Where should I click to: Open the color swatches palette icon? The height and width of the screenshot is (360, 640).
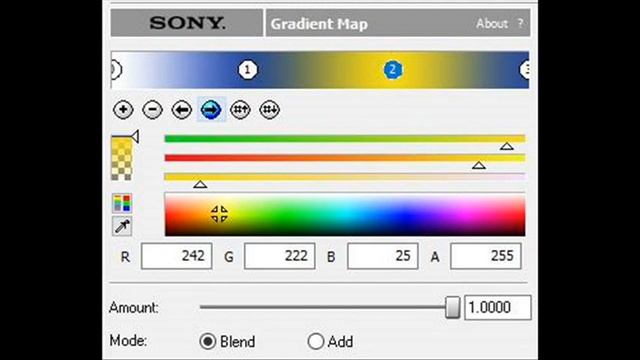pyautogui.click(x=122, y=203)
